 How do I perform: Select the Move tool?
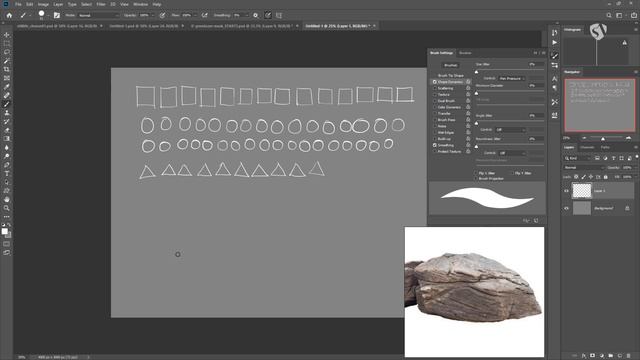(7, 35)
